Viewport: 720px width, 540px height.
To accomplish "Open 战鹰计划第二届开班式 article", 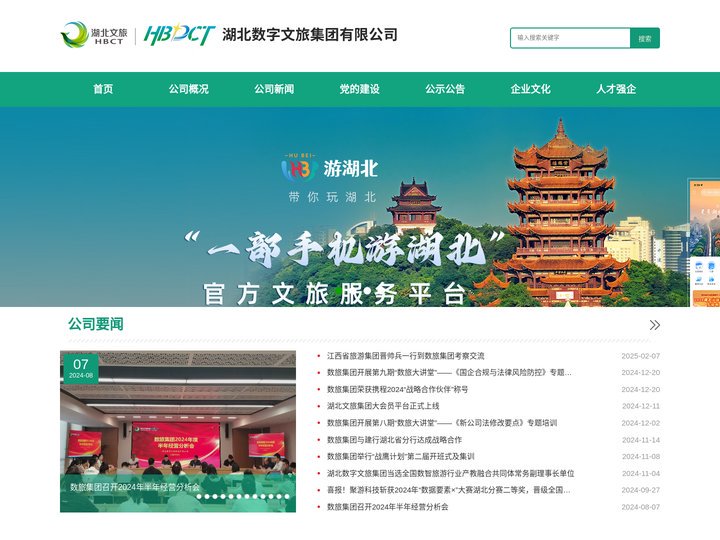I will (x=400, y=456).
